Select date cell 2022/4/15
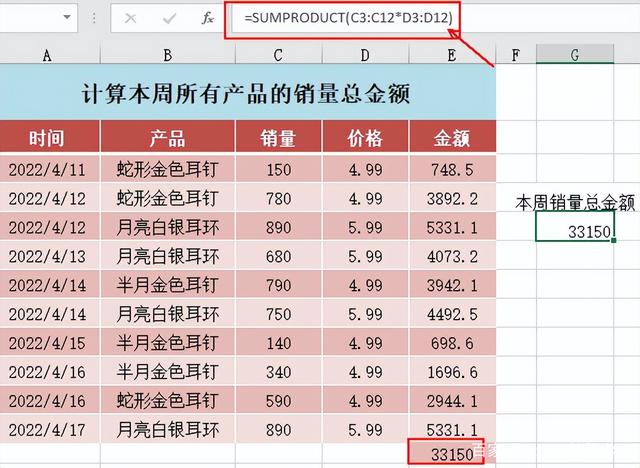640x468 pixels. (49, 342)
